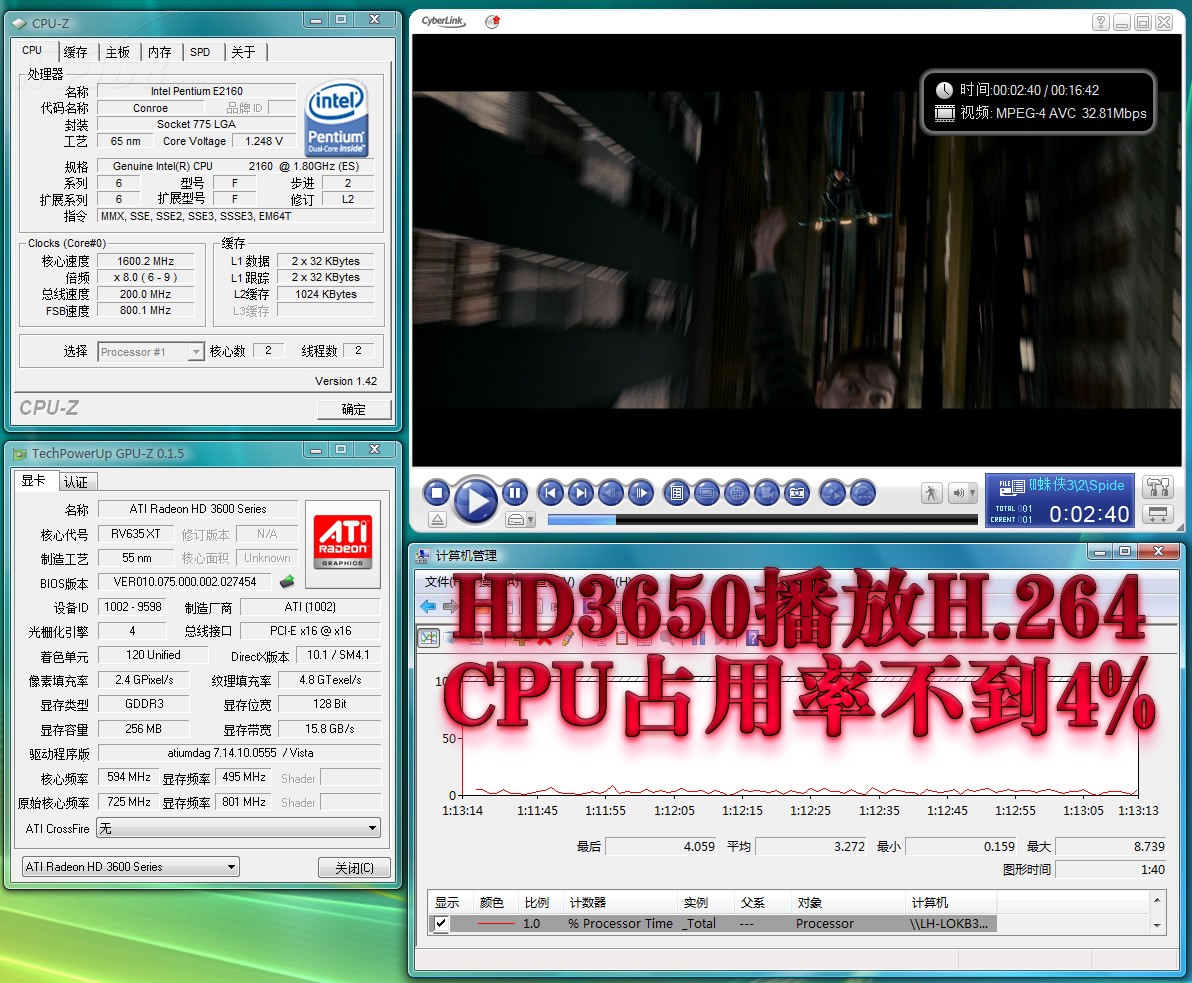Click the 计数器 column header

point(621,902)
